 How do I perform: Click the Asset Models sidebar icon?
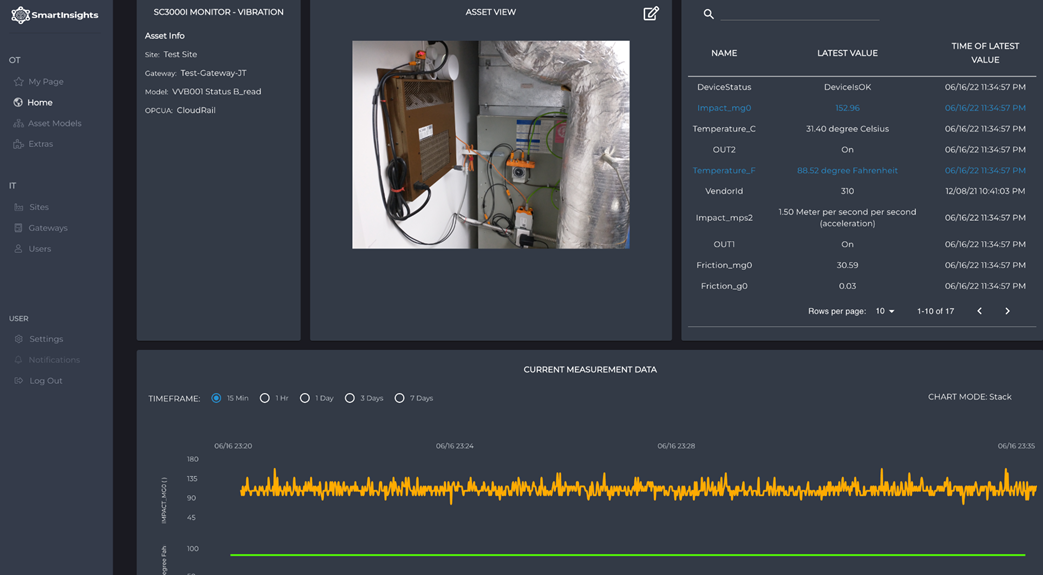click(18, 124)
